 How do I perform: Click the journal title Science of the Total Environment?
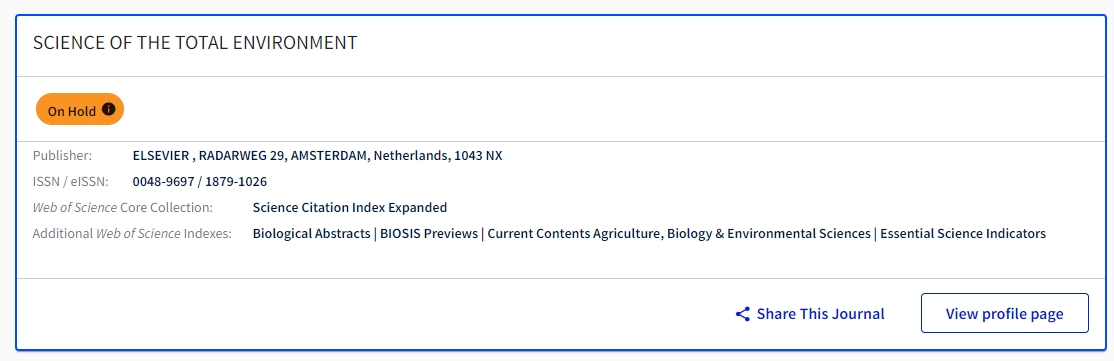(x=195, y=43)
